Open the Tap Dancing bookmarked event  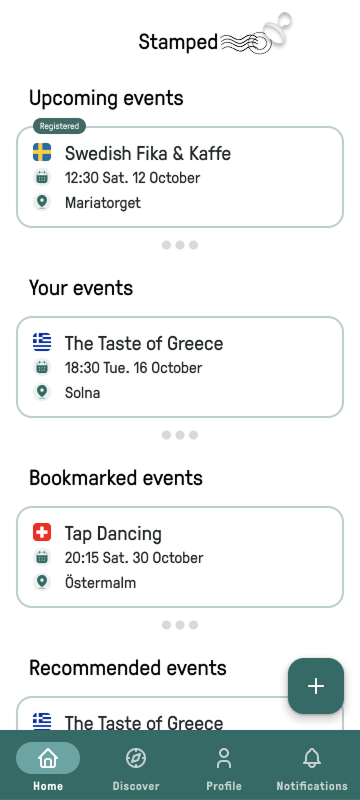180,557
